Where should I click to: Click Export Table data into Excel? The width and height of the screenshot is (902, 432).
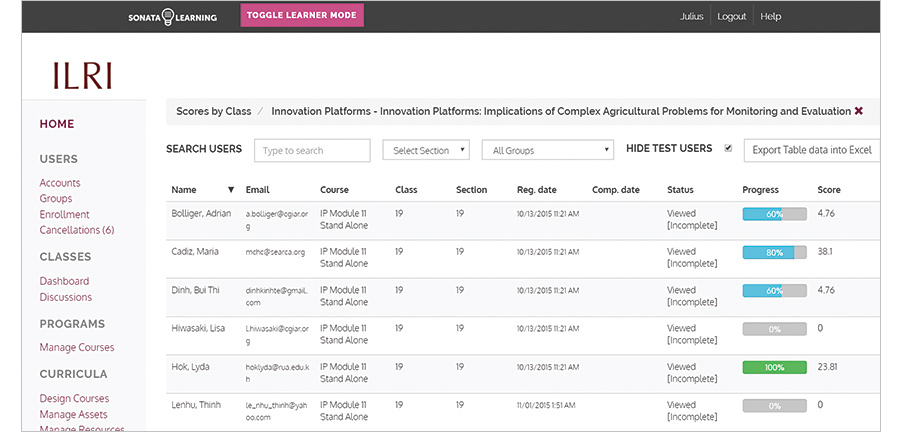812,150
